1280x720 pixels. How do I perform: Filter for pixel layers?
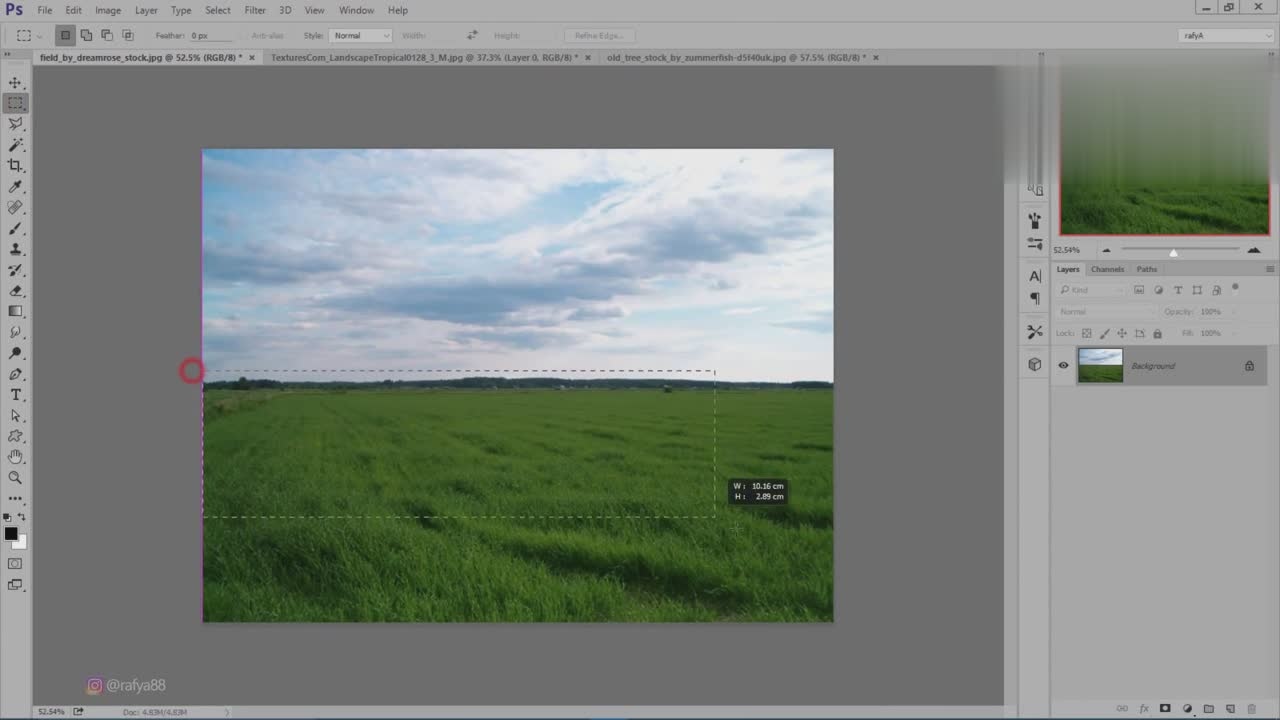click(1139, 290)
